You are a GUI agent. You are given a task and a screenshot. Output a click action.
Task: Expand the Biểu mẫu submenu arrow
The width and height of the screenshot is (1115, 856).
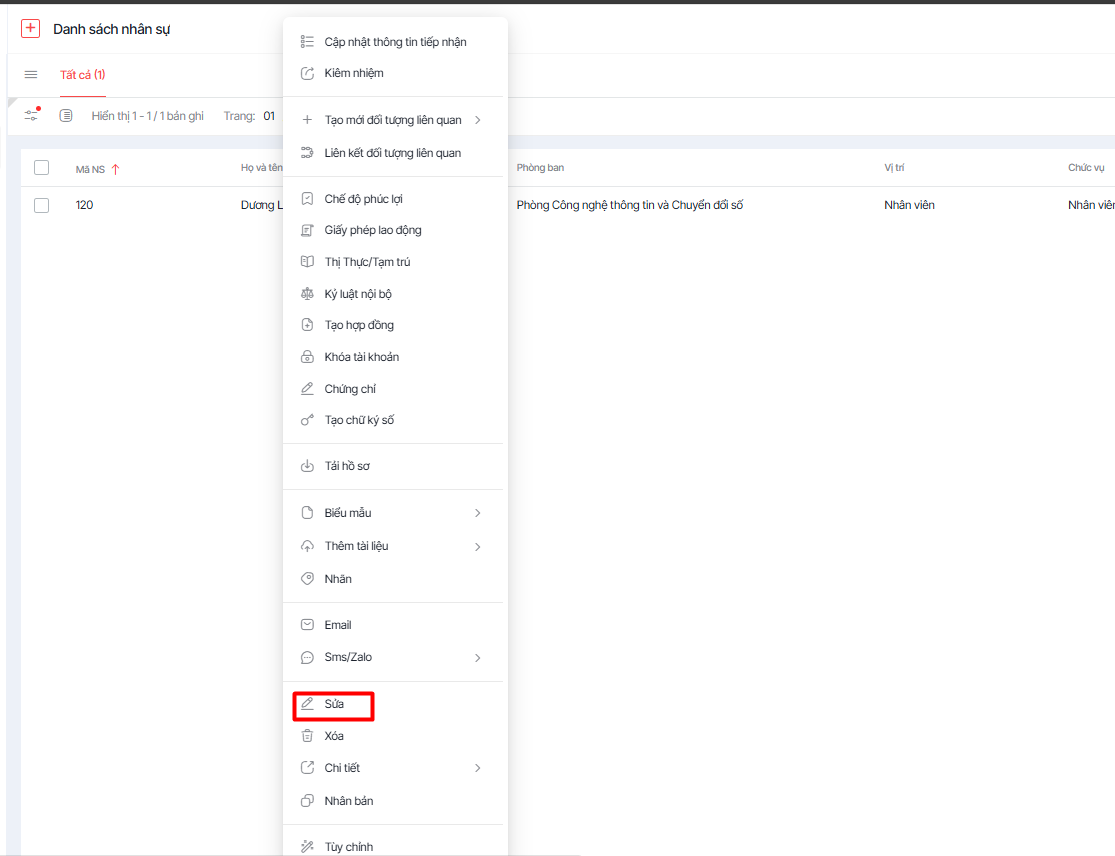click(x=477, y=513)
